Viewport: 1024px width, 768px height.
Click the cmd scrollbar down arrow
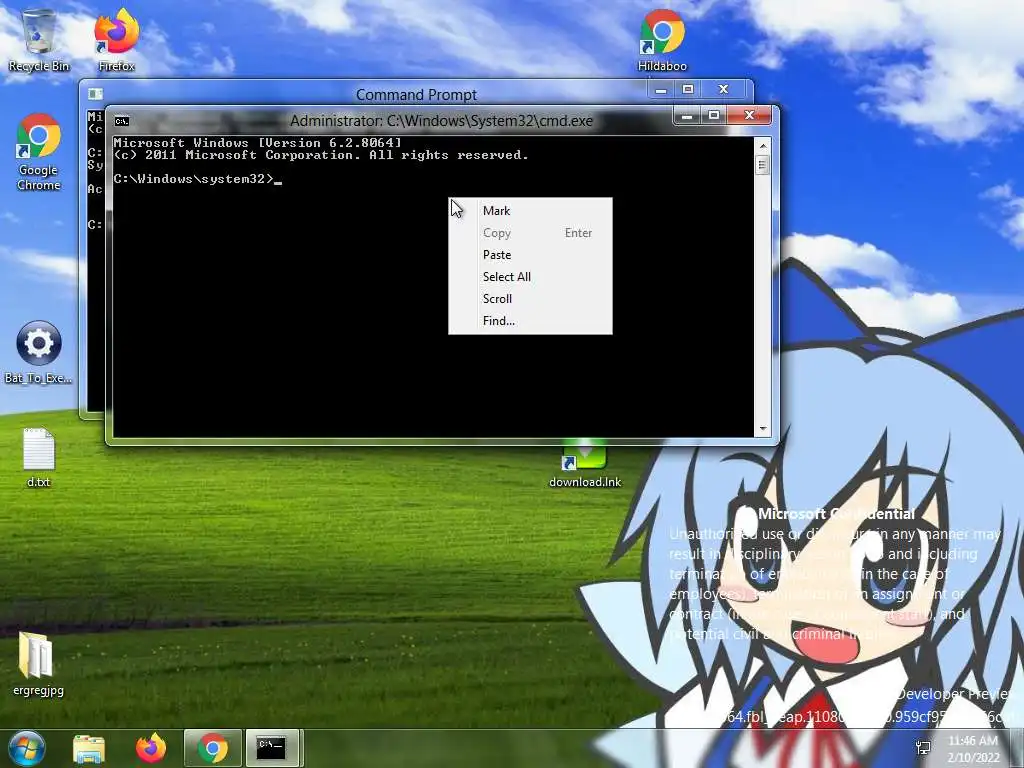pos(762,429)
